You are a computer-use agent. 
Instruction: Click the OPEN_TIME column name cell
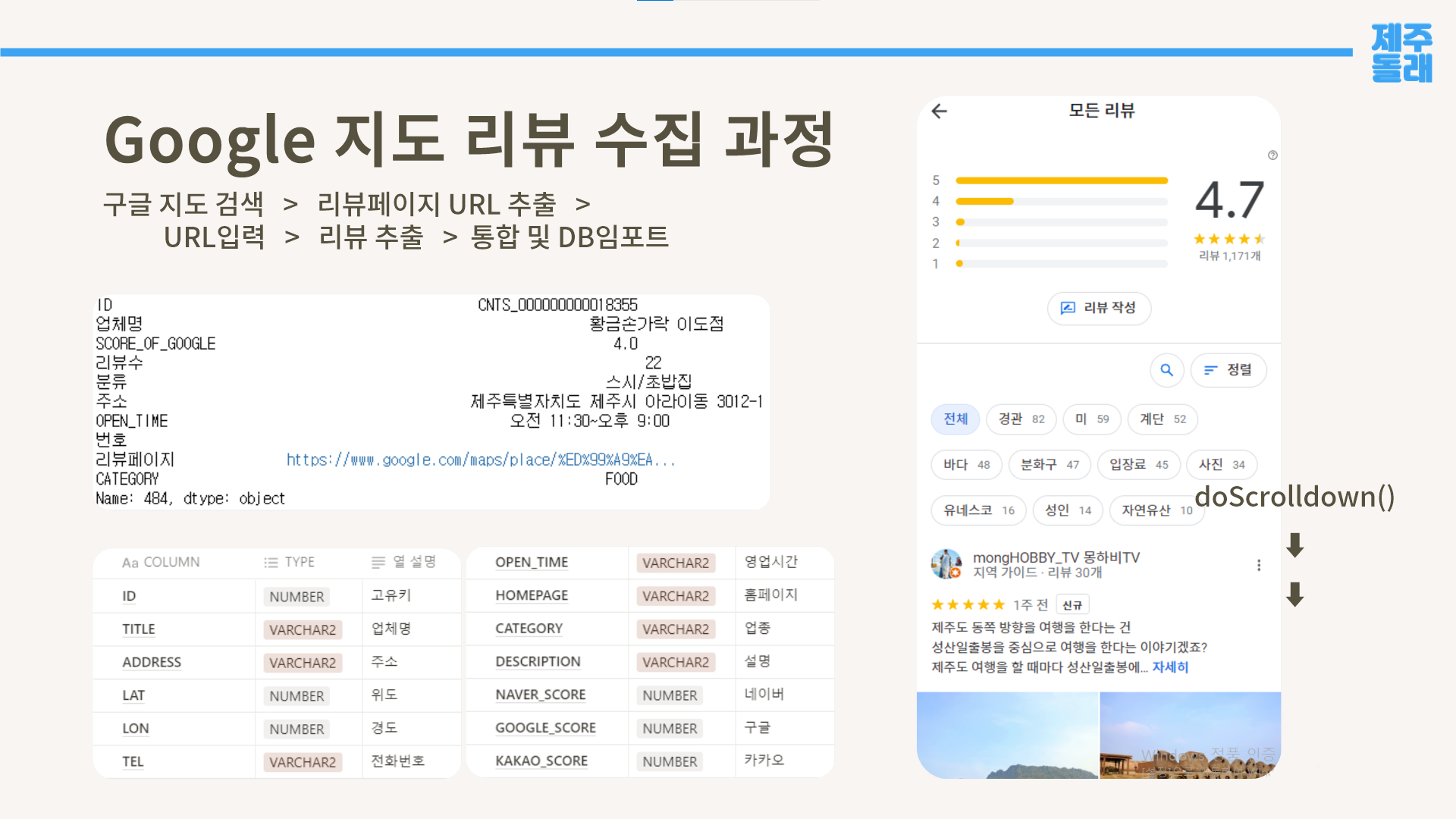[532, 562]
